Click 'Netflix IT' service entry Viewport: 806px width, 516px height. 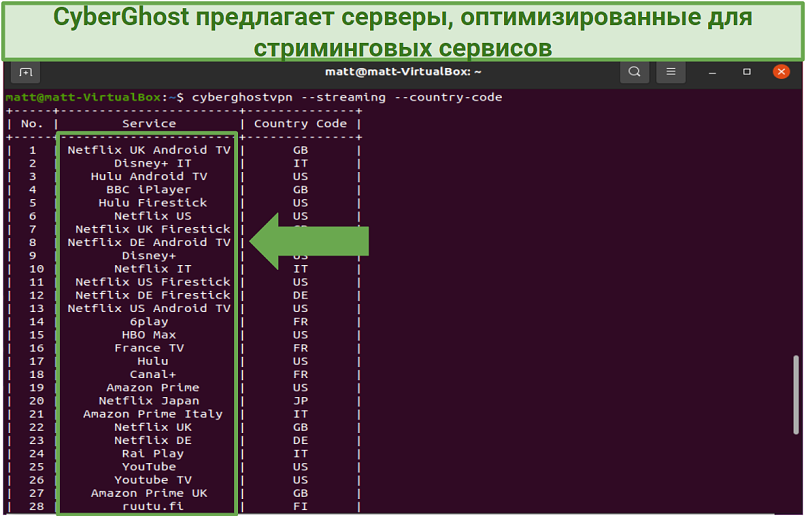(153, 269)
